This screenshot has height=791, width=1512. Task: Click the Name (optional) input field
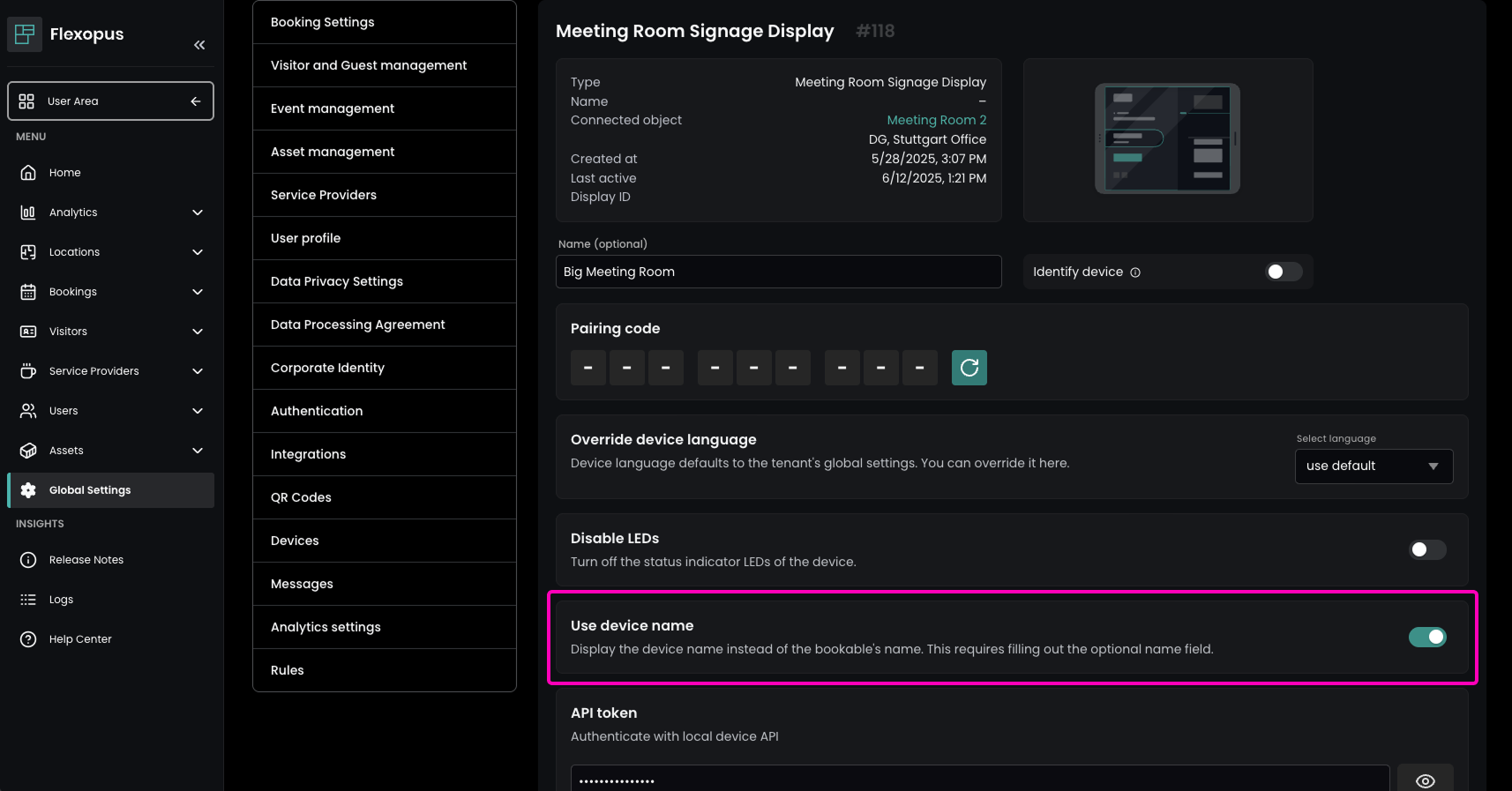tap(778, 272)
